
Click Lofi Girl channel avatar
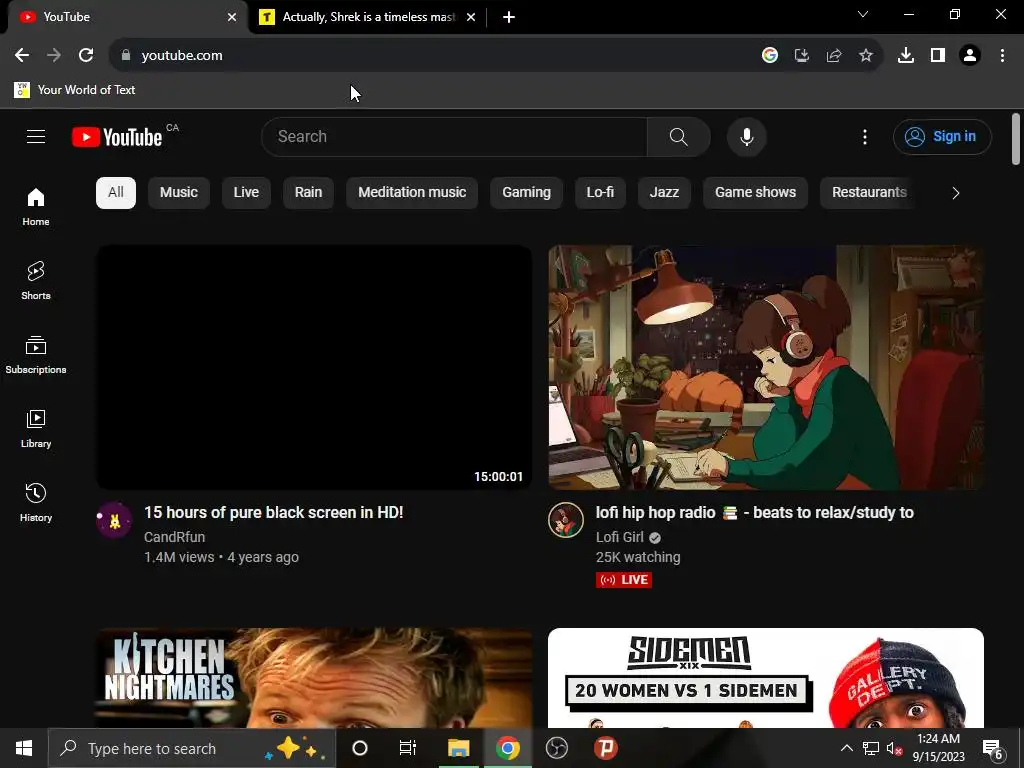pyautogui.click(x=566, y=520)
